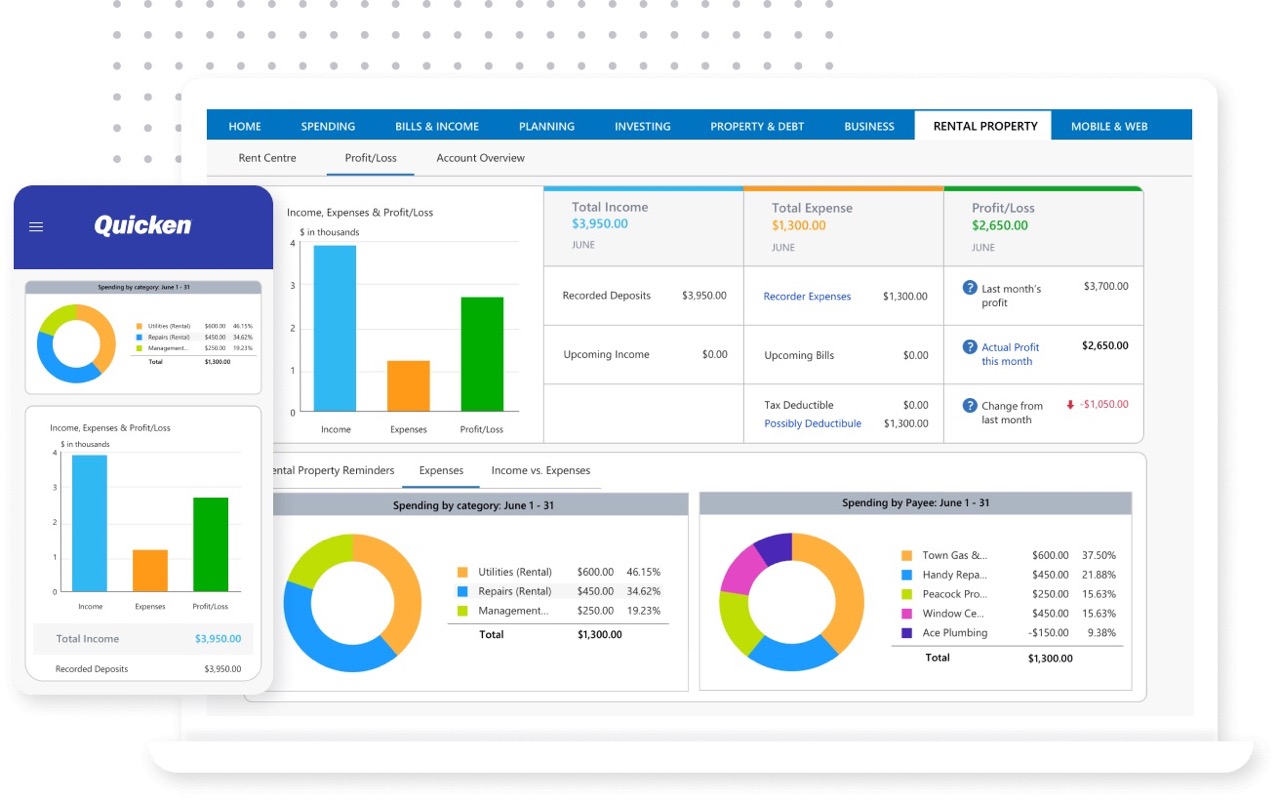
Task: Click the Management lime legend swatch
Action: (462, 610)
